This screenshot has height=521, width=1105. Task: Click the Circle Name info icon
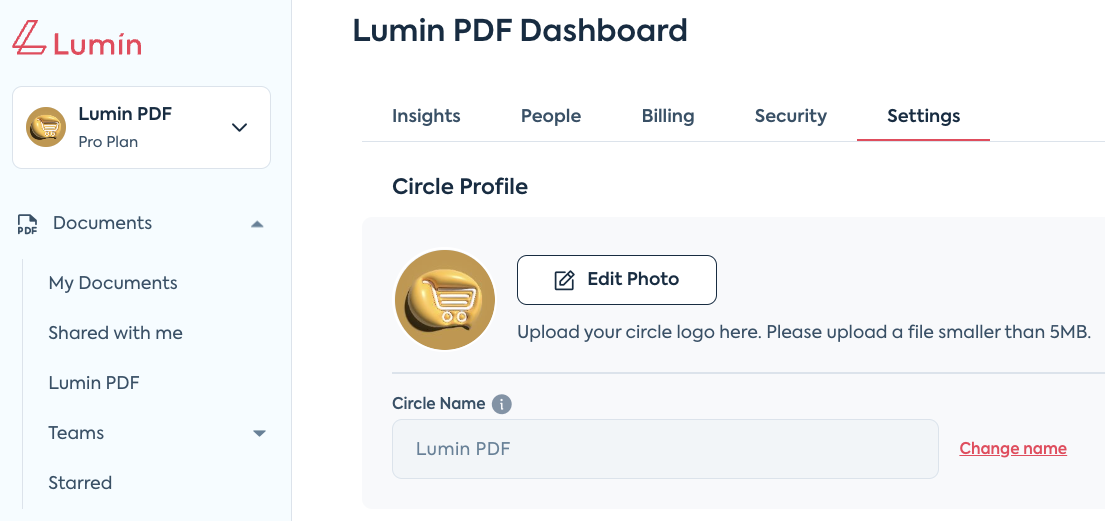point(502,404)
